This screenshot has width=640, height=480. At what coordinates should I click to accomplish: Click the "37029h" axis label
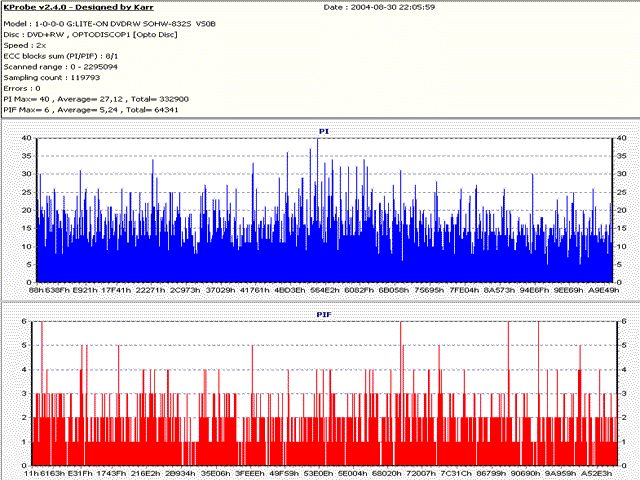click(220, 290)
